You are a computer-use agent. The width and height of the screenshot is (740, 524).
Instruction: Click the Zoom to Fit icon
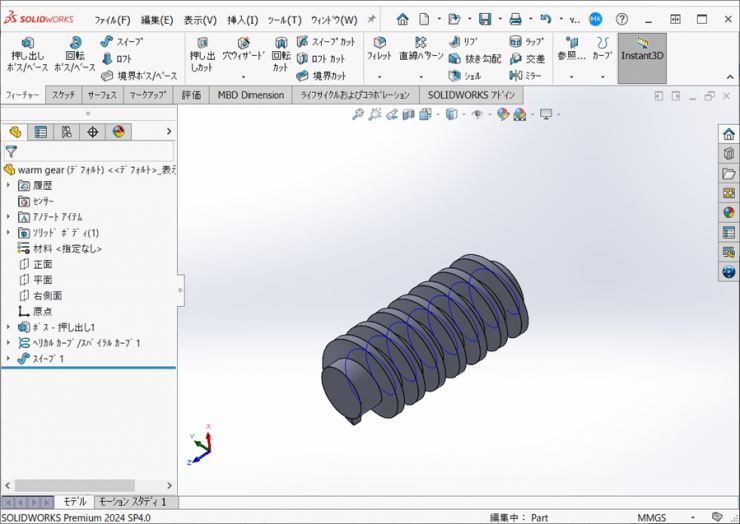pos(358,115)
